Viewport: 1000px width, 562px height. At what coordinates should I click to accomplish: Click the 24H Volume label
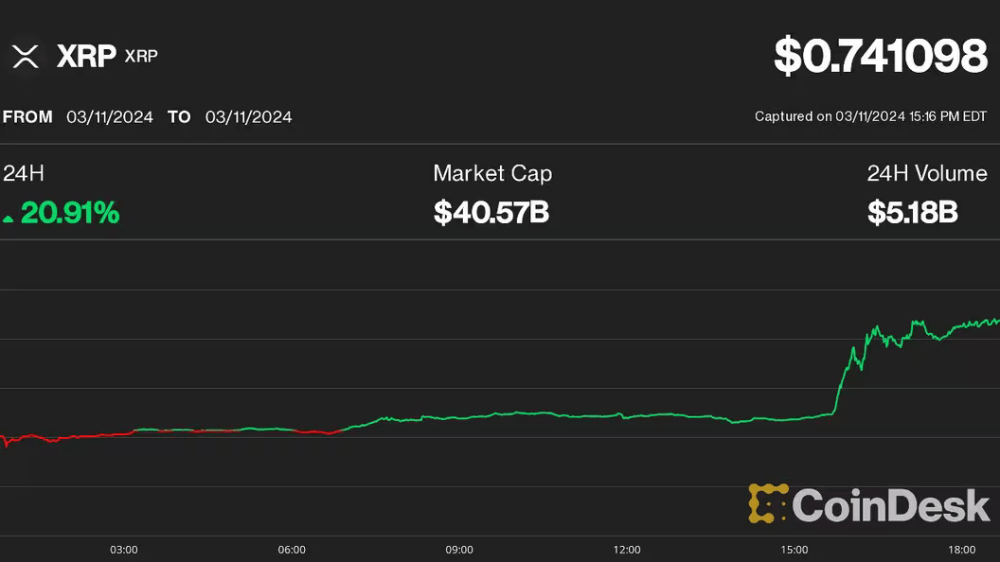tap(927, 174)
